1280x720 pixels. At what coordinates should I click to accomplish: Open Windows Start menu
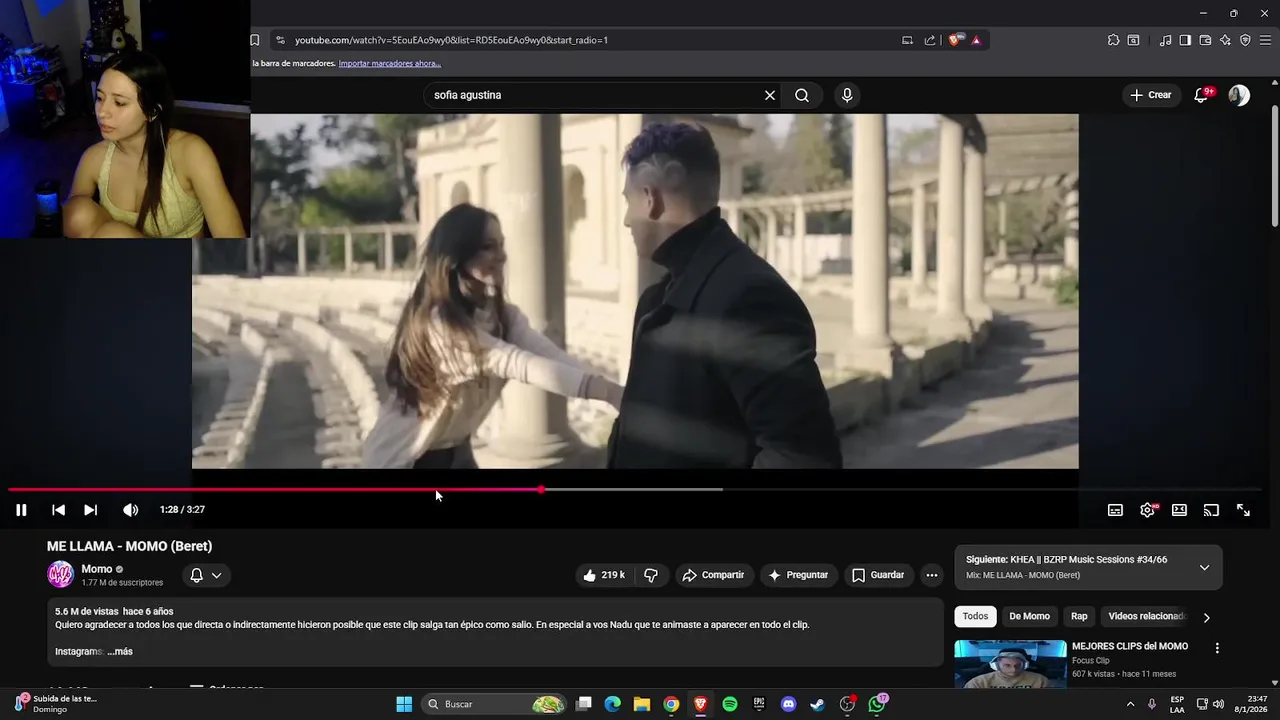(x=404, y=704)
